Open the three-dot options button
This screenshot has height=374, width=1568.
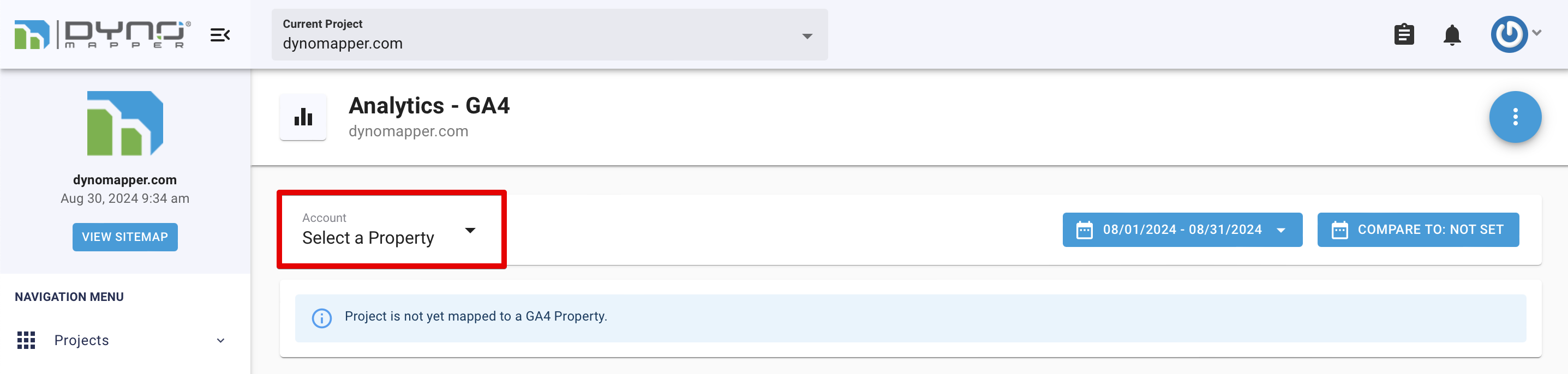pyautogui.click(x=1515, y=117)
